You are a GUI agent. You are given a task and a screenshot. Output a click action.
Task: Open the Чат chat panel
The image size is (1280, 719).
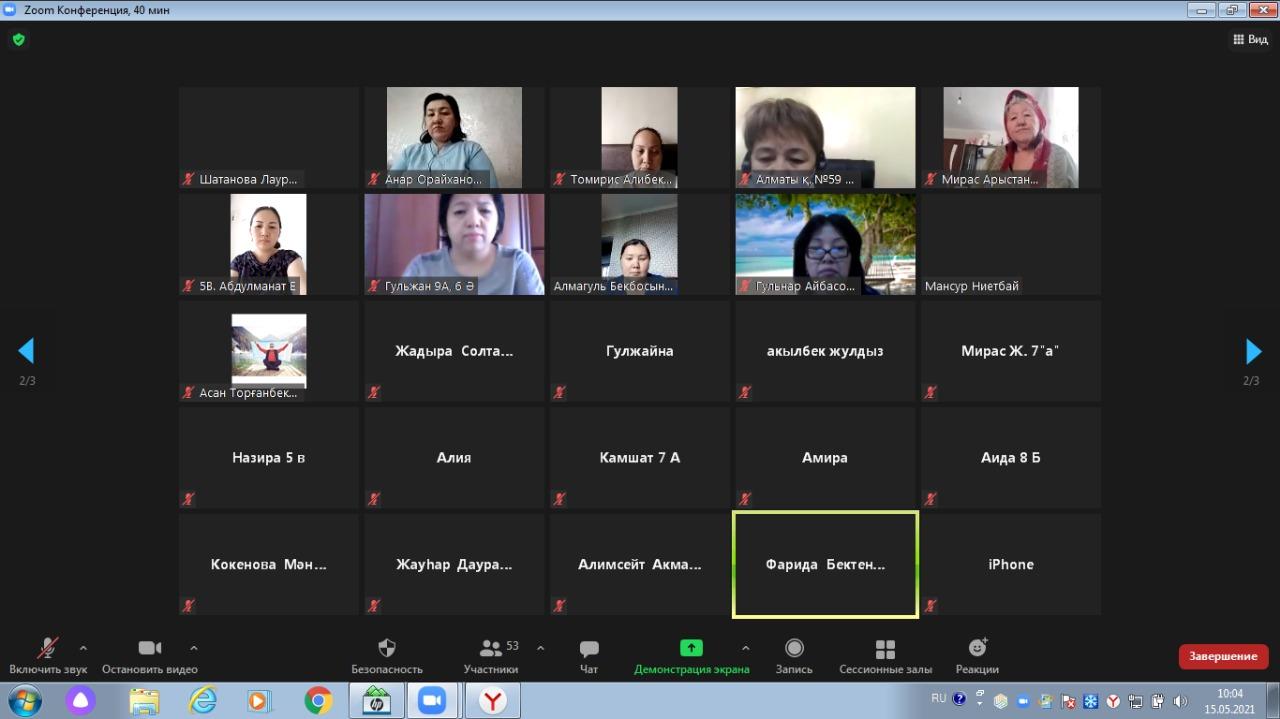[x=589, y=649]
